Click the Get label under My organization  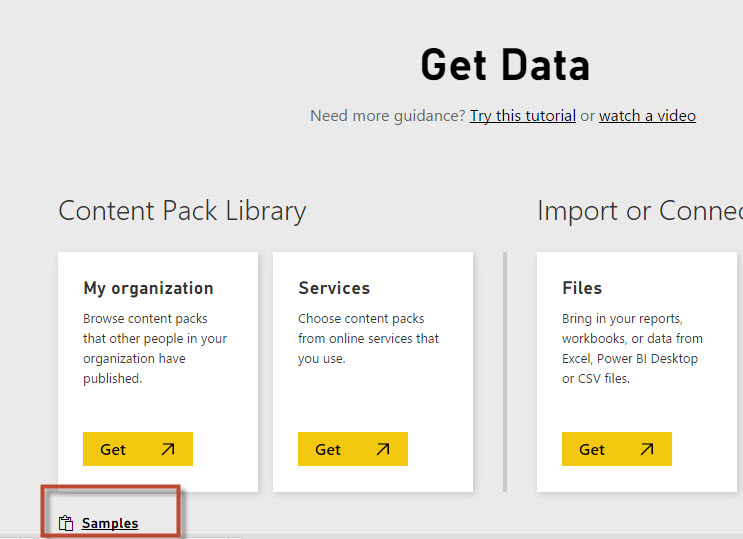(113, 450)
